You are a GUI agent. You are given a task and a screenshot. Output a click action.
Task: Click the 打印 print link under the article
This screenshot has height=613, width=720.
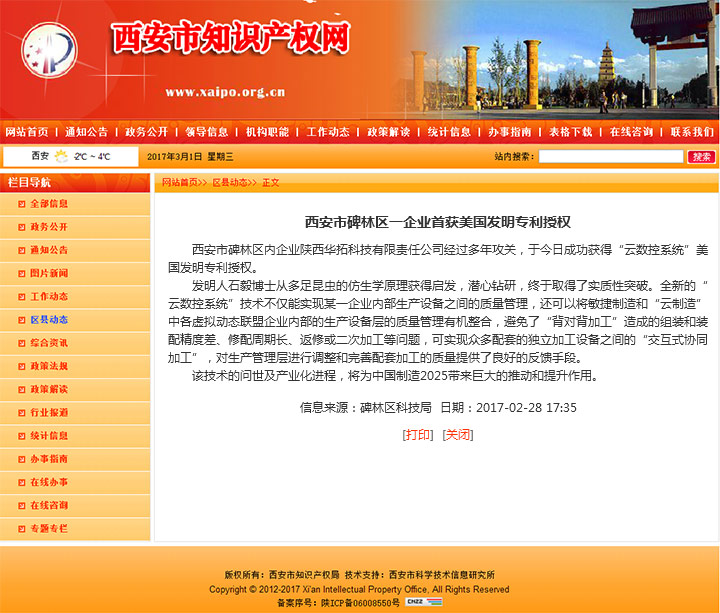tap(418, 435)
